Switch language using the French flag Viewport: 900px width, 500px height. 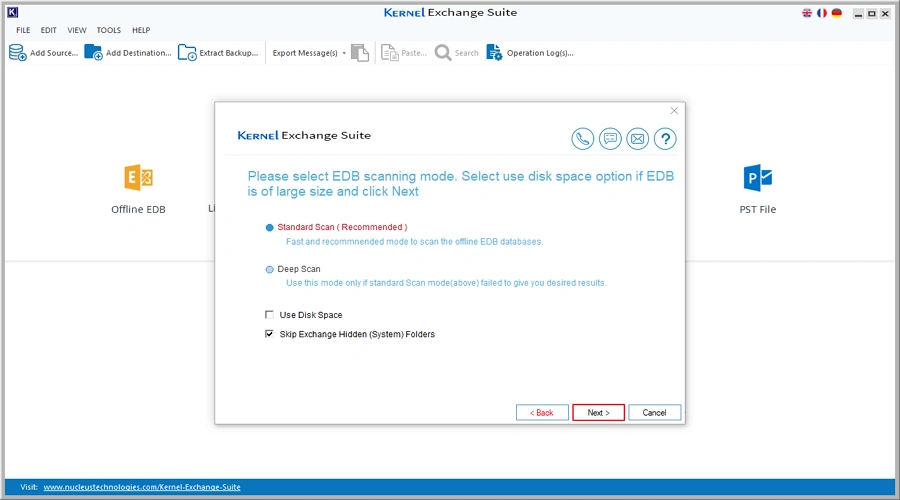pos(822,13)
